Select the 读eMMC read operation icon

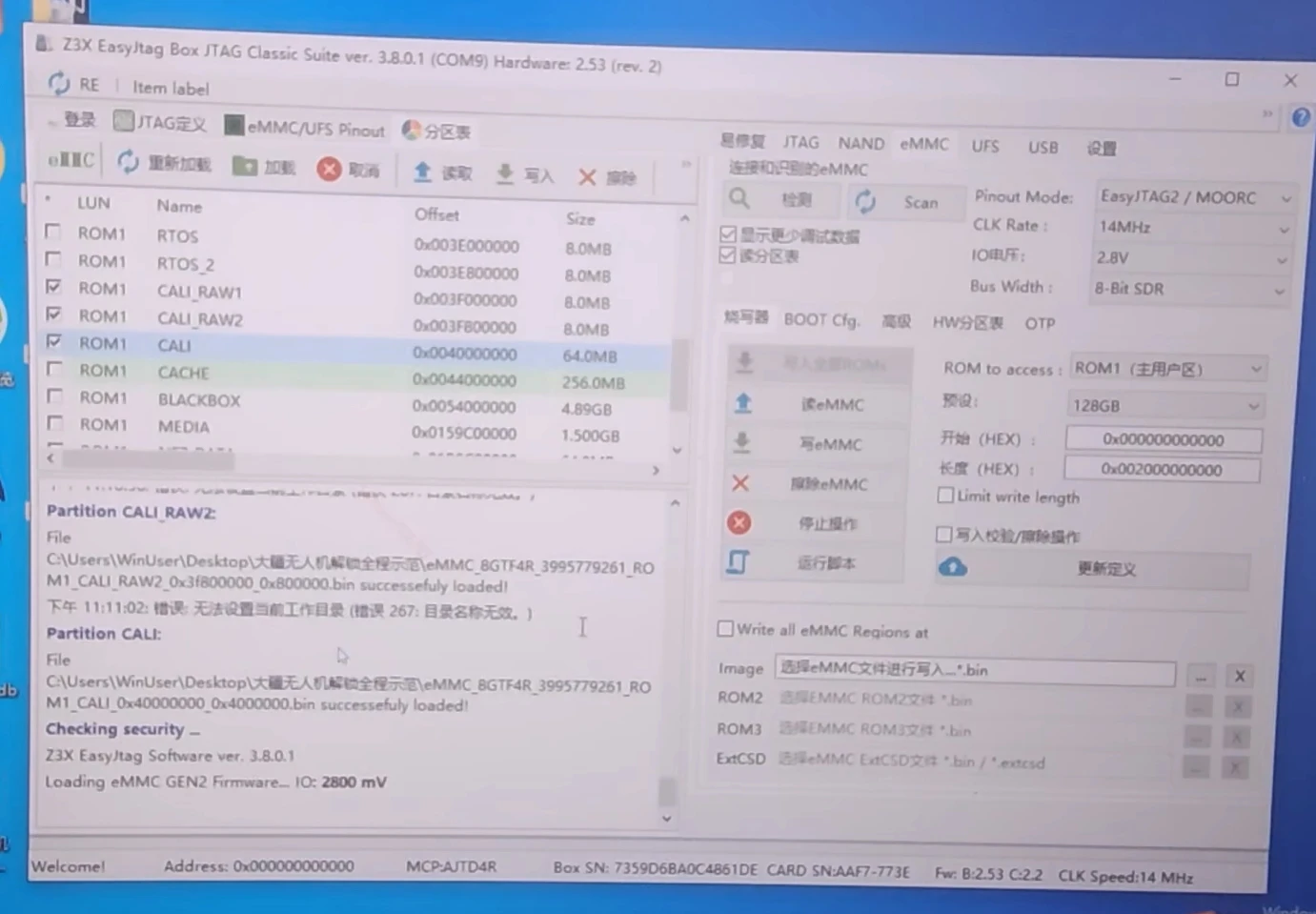743,403
